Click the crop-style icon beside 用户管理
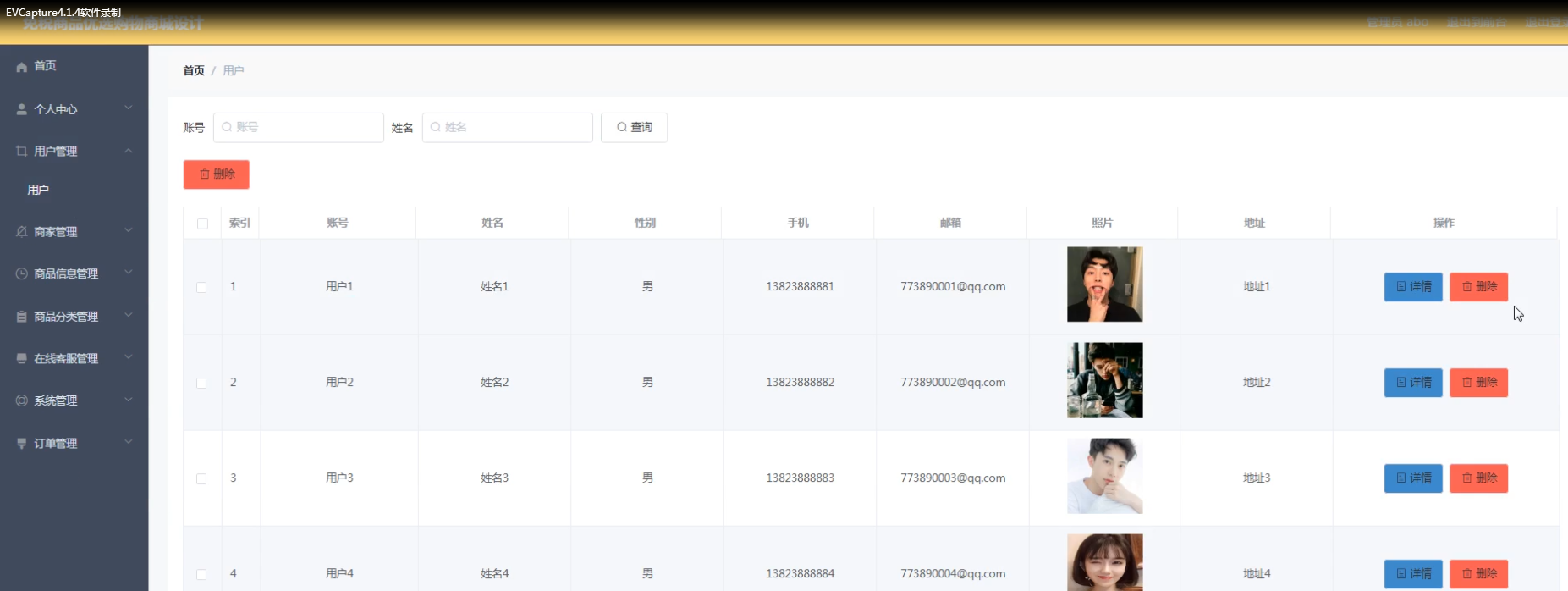Screen dimensions: 1568x591 [22, 151]
